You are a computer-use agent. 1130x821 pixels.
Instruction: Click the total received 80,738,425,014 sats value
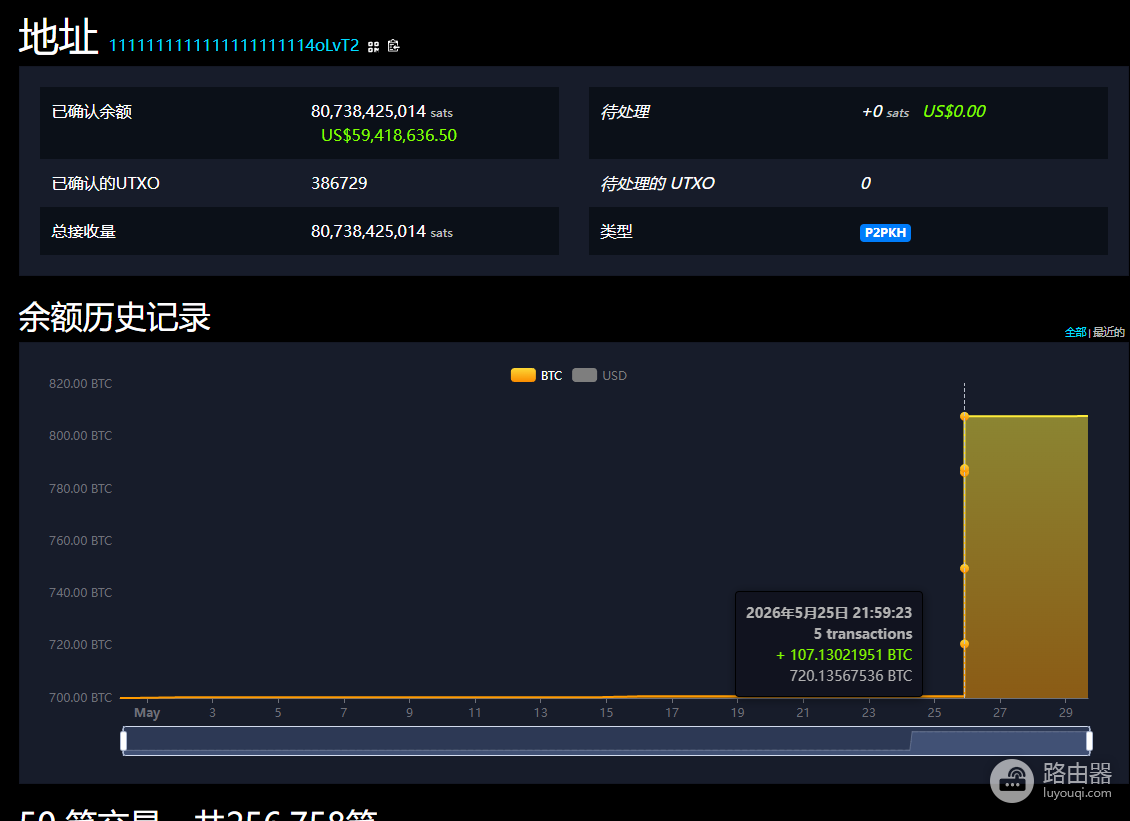pos(382,231)
